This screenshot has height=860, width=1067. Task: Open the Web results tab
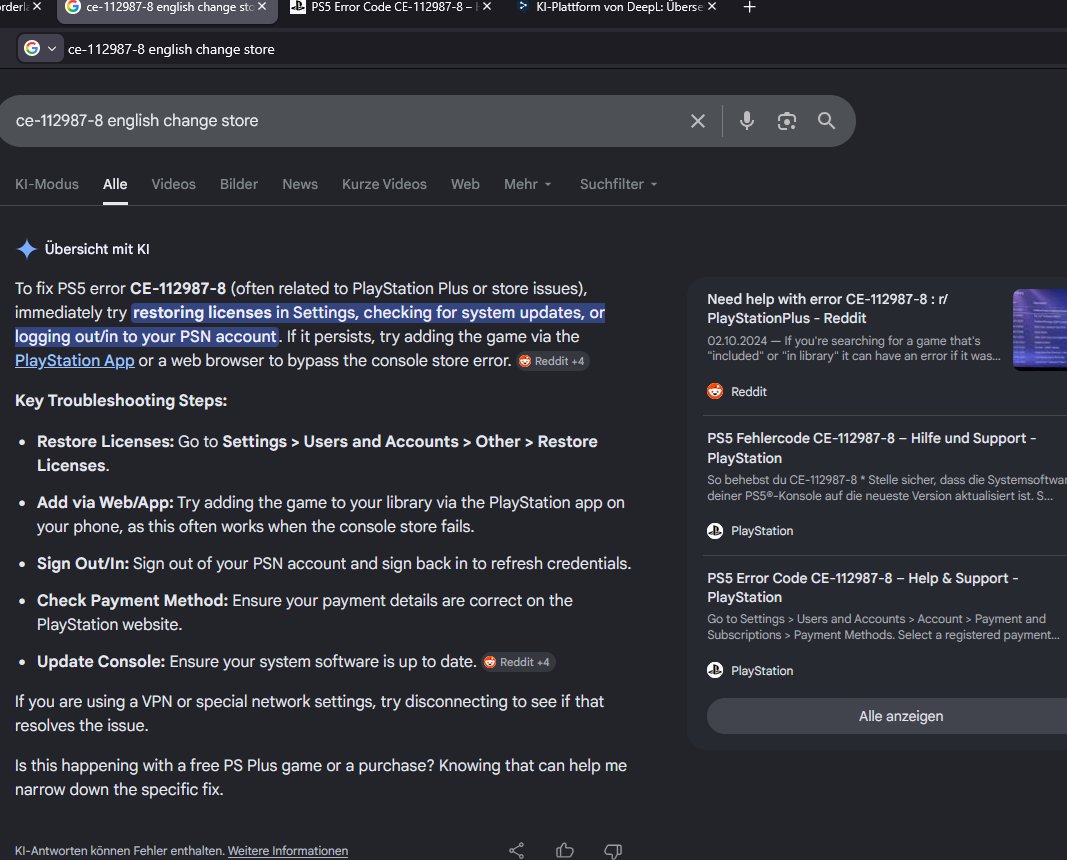pyautogui.click(x=465, y=184)
